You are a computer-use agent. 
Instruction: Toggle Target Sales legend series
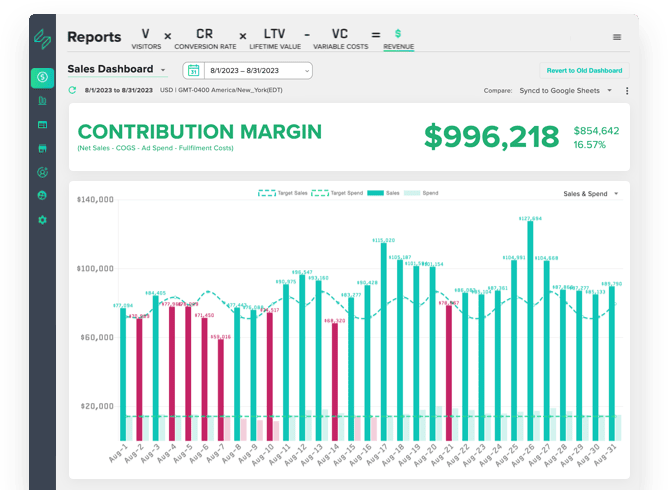(x=282, y=193)
